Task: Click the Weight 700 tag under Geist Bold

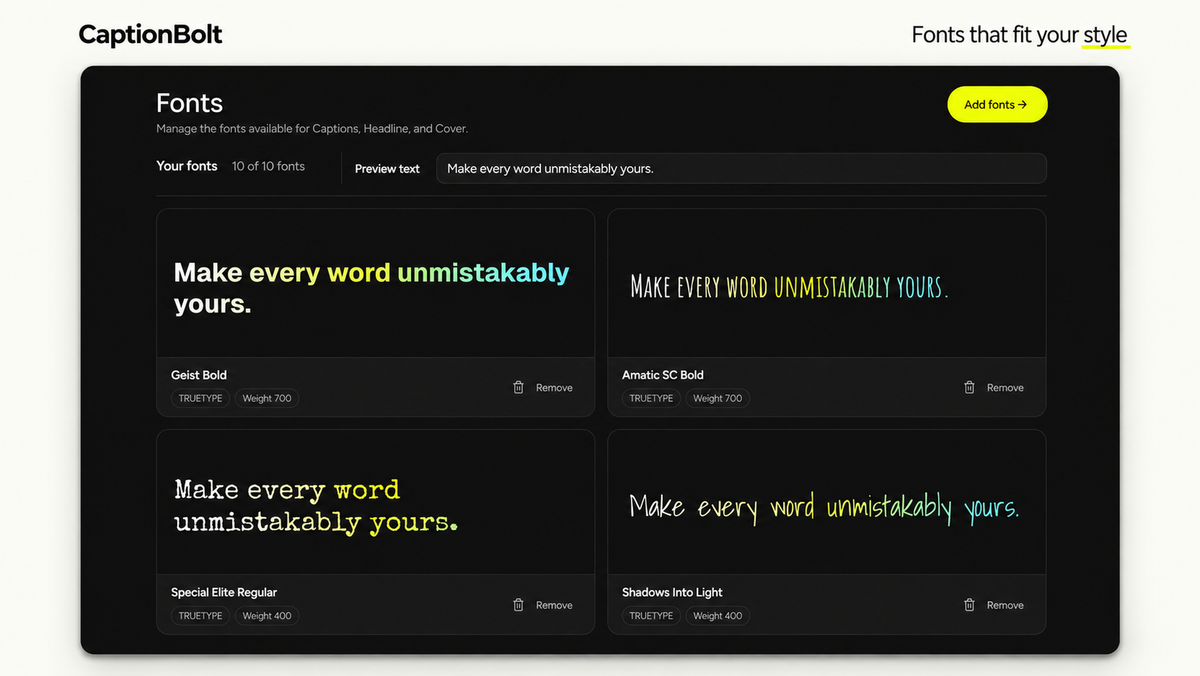Action: tap(267, 398)
